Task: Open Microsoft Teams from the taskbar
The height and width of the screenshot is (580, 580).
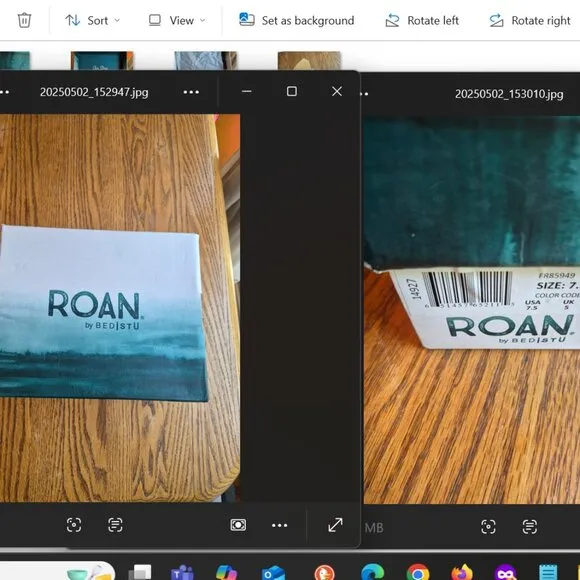Action: coord(182,572)
